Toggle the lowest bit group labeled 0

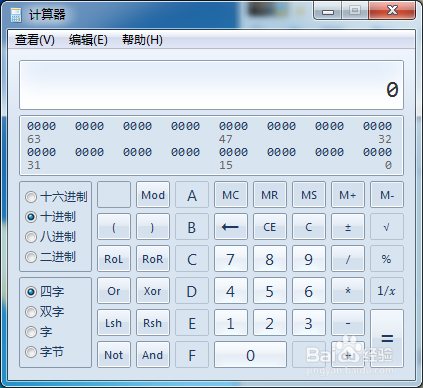(377, 152)
